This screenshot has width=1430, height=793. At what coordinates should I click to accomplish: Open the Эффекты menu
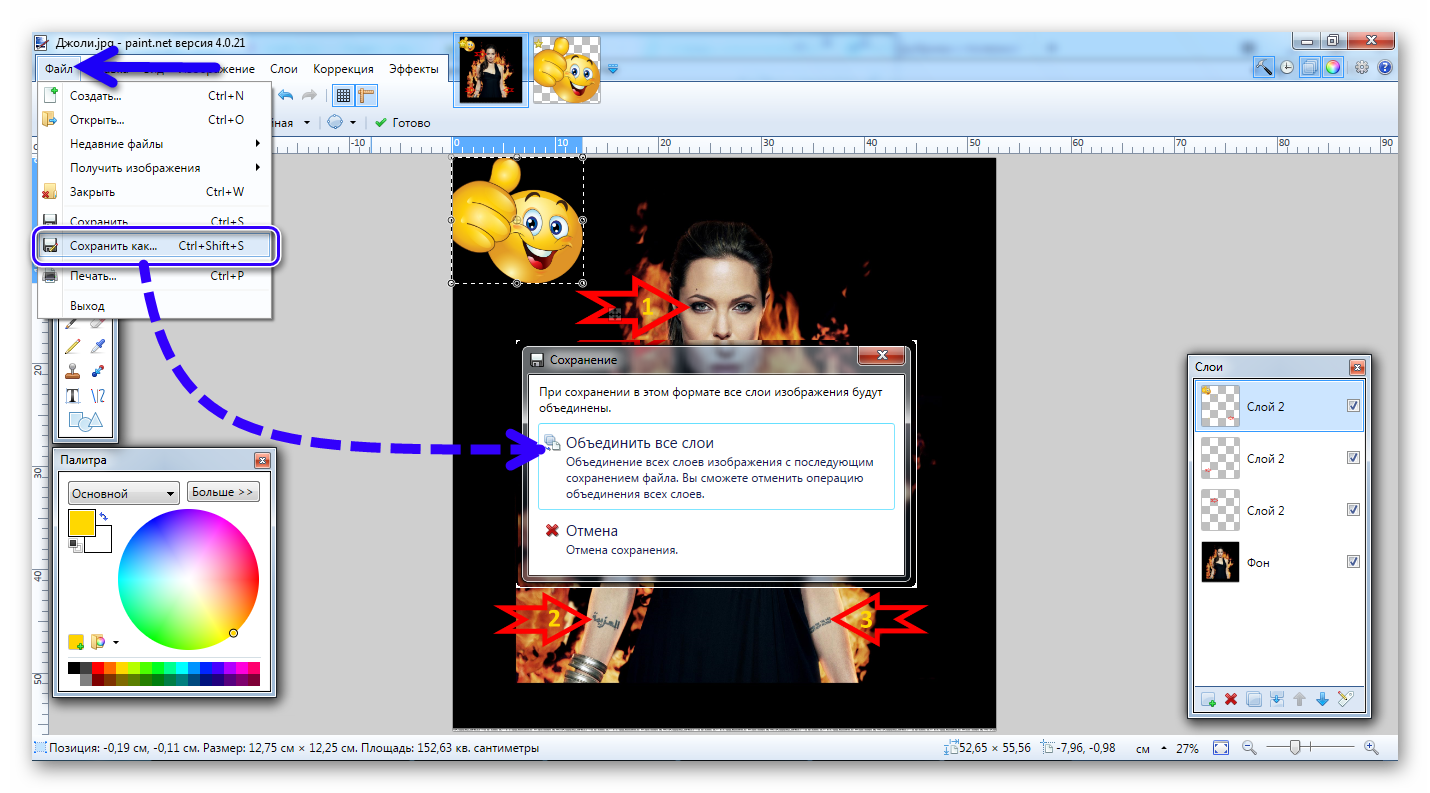pos(413,69)
